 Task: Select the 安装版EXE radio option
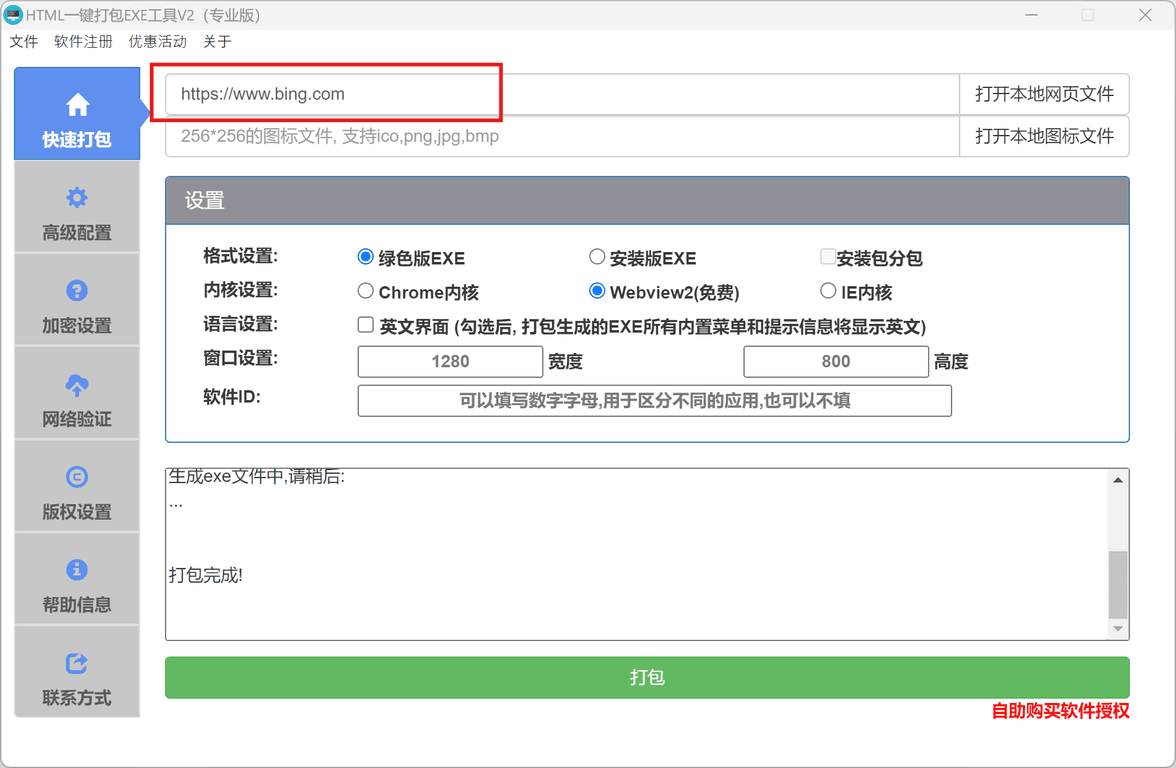(x=597, y=257)
